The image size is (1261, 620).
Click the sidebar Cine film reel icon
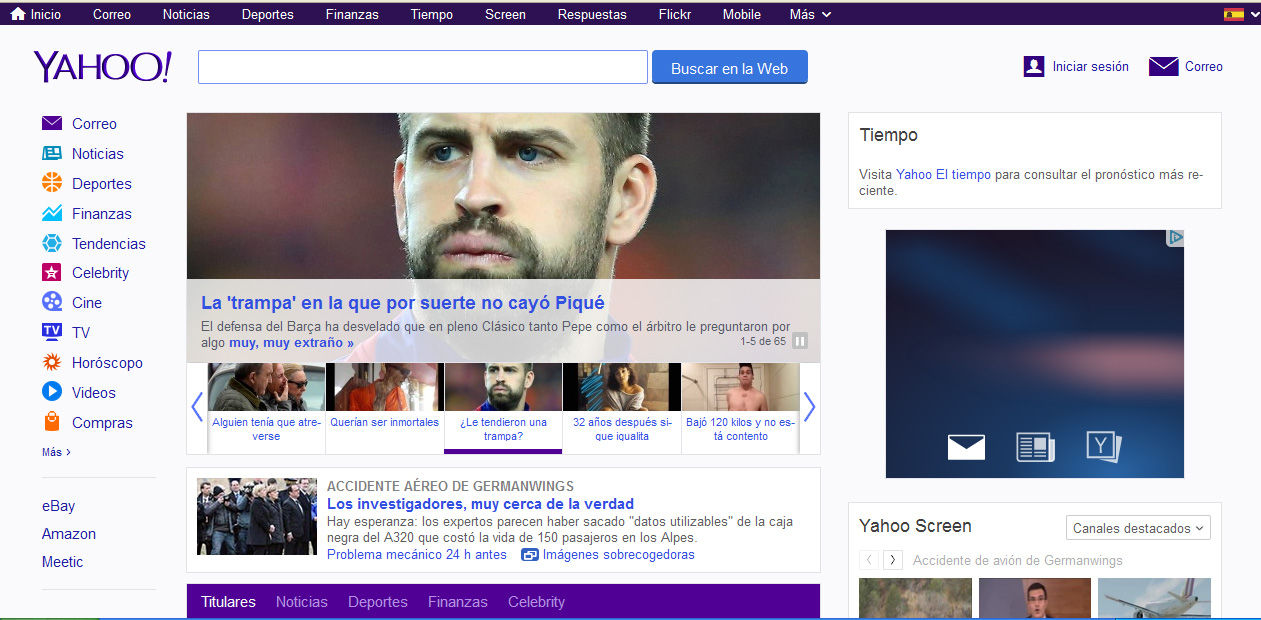coord(52,302)
